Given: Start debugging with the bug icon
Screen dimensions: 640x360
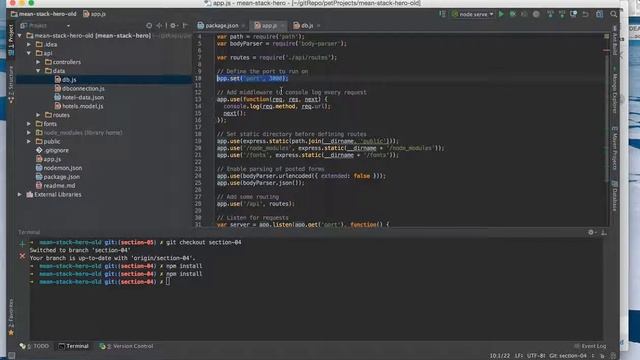Looking at the screenshot, I should (x=513, y=14).
